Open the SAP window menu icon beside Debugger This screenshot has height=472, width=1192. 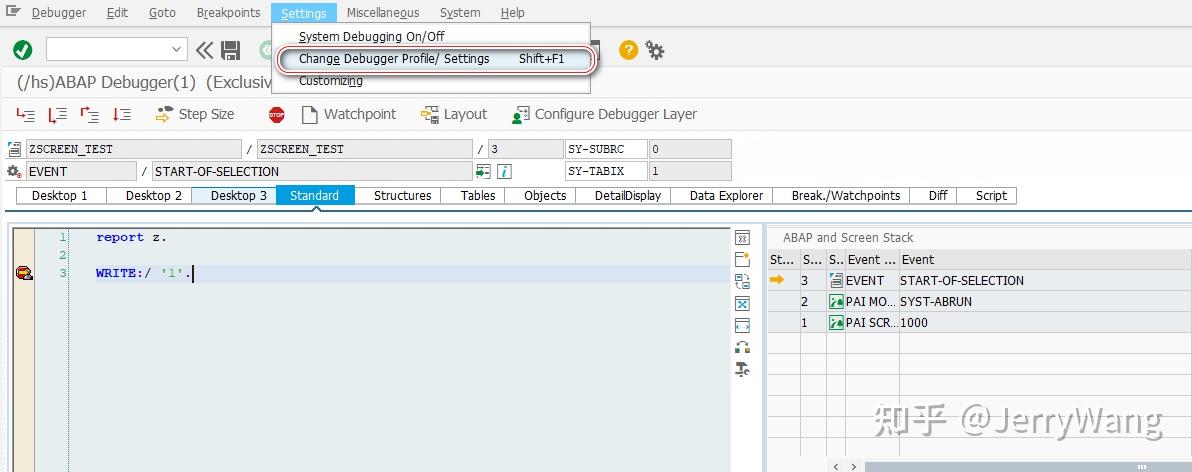(13, 12)
